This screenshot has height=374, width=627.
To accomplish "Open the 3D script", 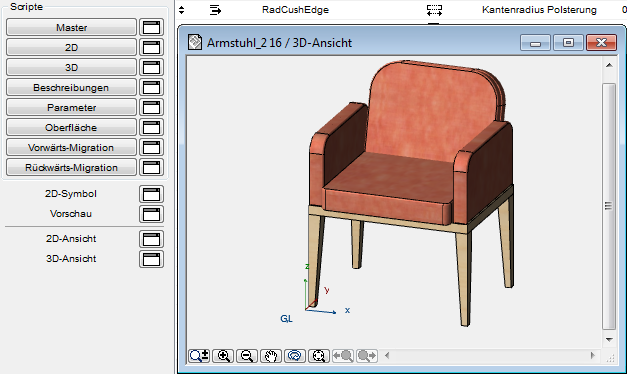I will click(72, 67).
